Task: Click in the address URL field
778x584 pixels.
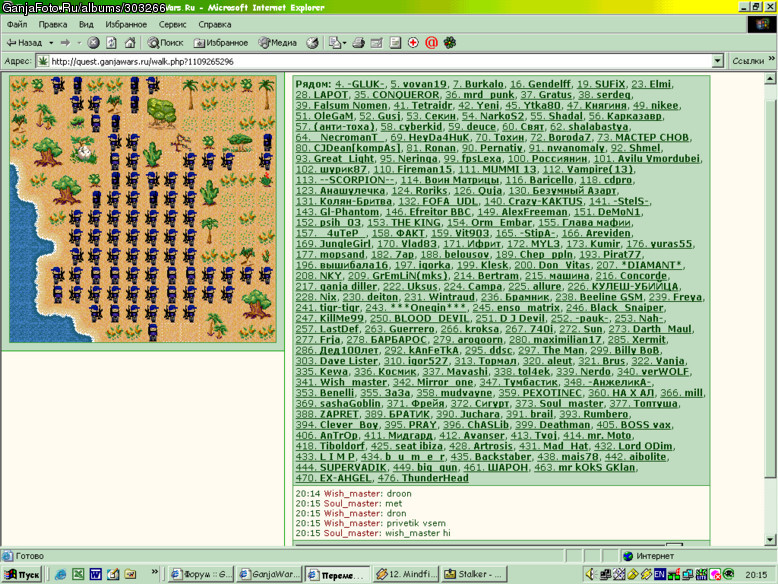Action: tap(380, 62)
